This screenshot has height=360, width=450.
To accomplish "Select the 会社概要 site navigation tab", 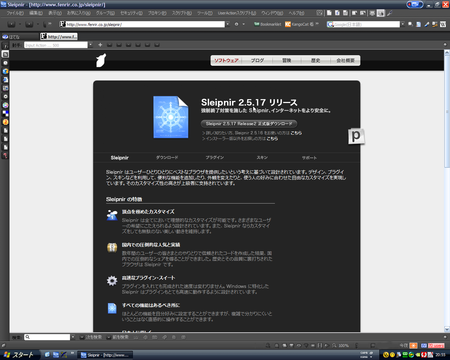I will click(x=345, y=60).
